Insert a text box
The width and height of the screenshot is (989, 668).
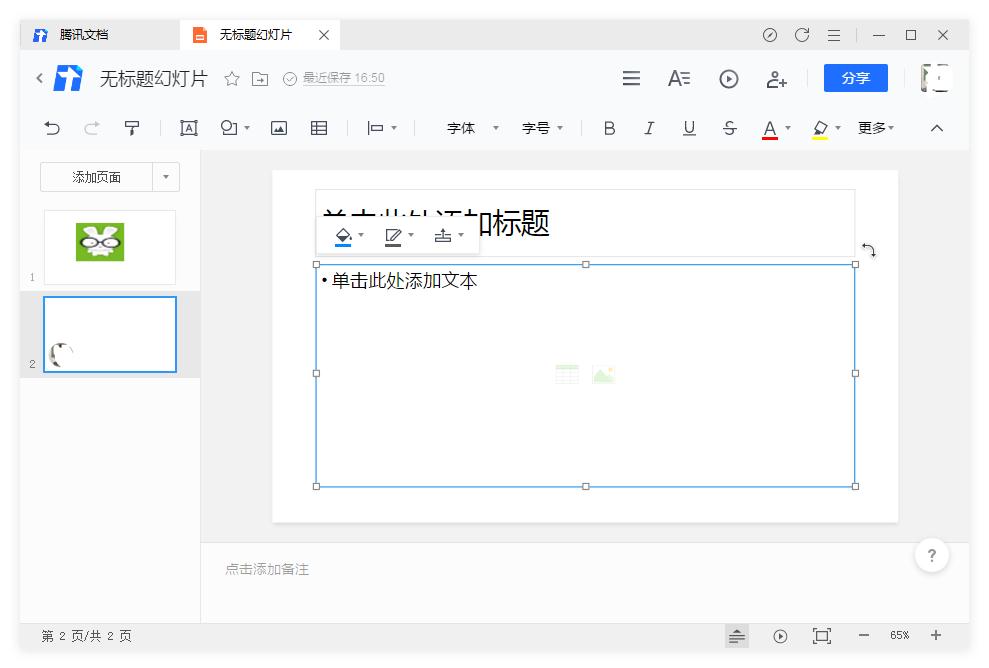(189, 129)
